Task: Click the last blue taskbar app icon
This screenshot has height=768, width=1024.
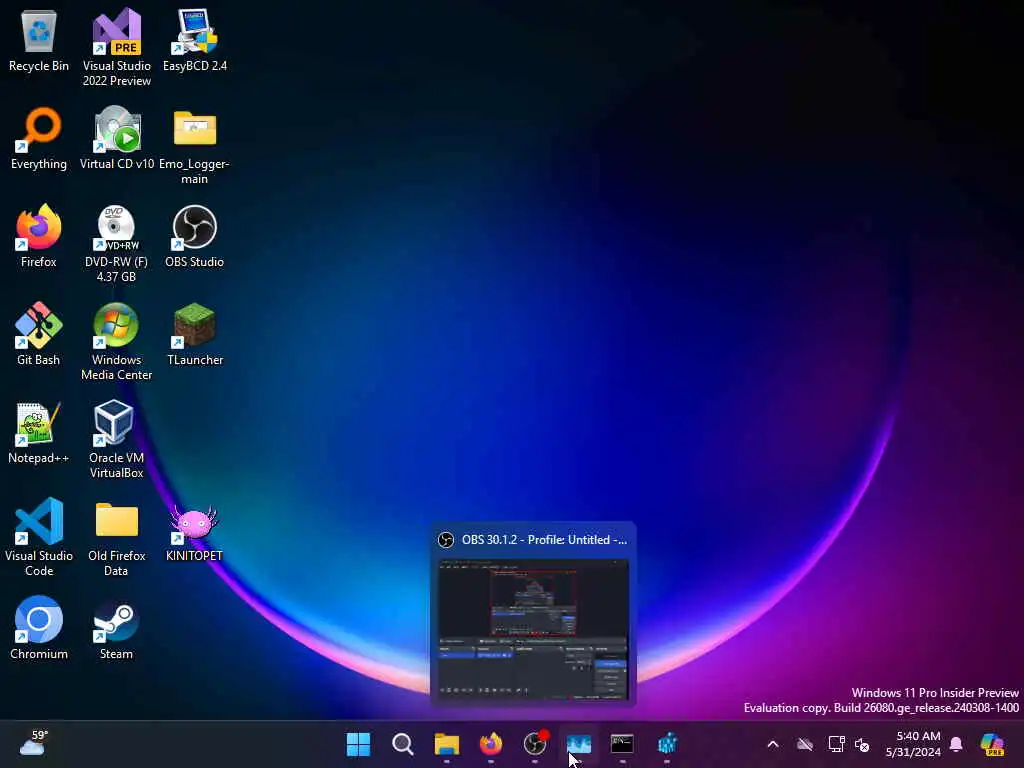Action: 667,744
